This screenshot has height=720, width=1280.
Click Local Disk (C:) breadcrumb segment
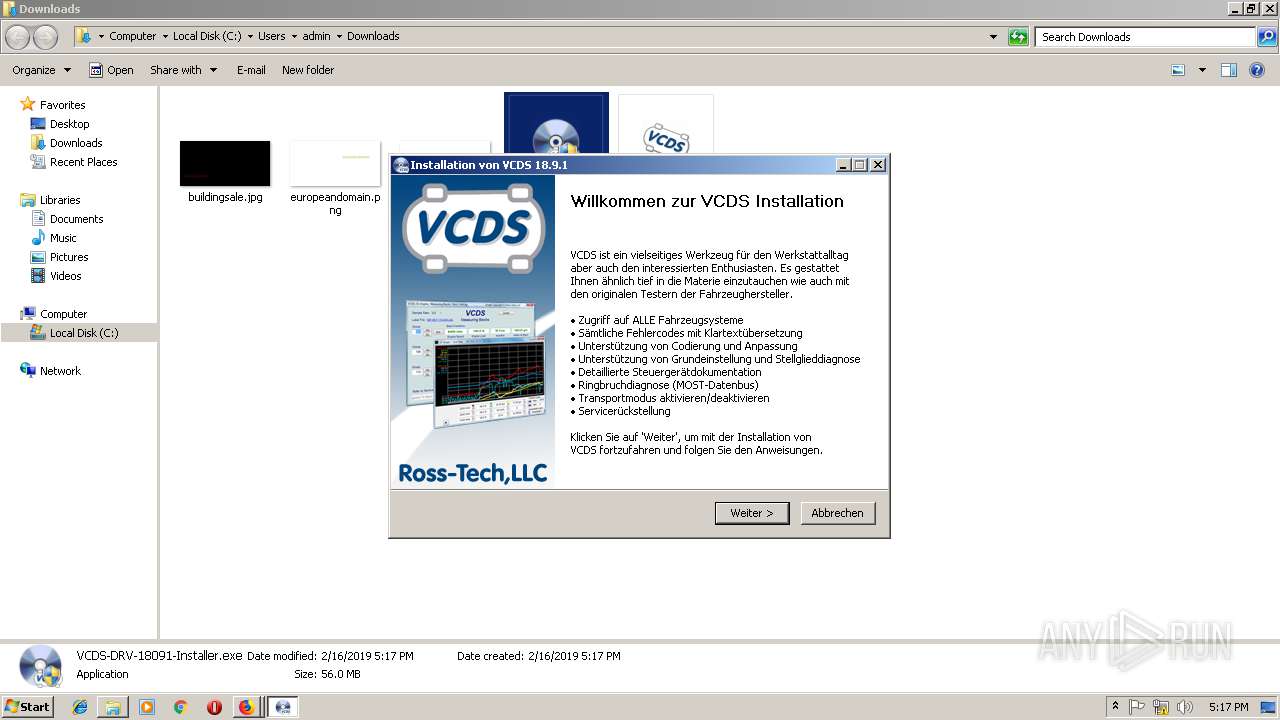tap(207, 36)
